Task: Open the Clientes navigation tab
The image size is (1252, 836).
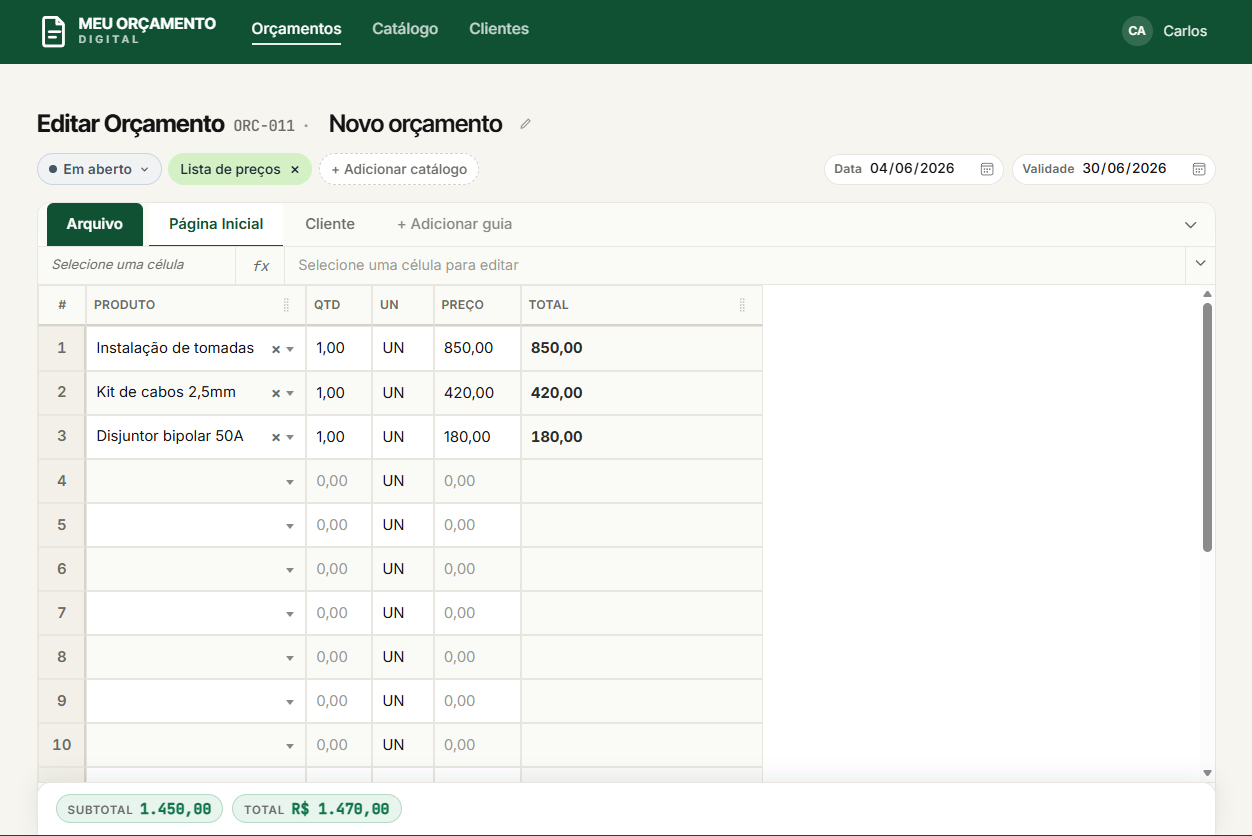Action: [x=499, y=29]
